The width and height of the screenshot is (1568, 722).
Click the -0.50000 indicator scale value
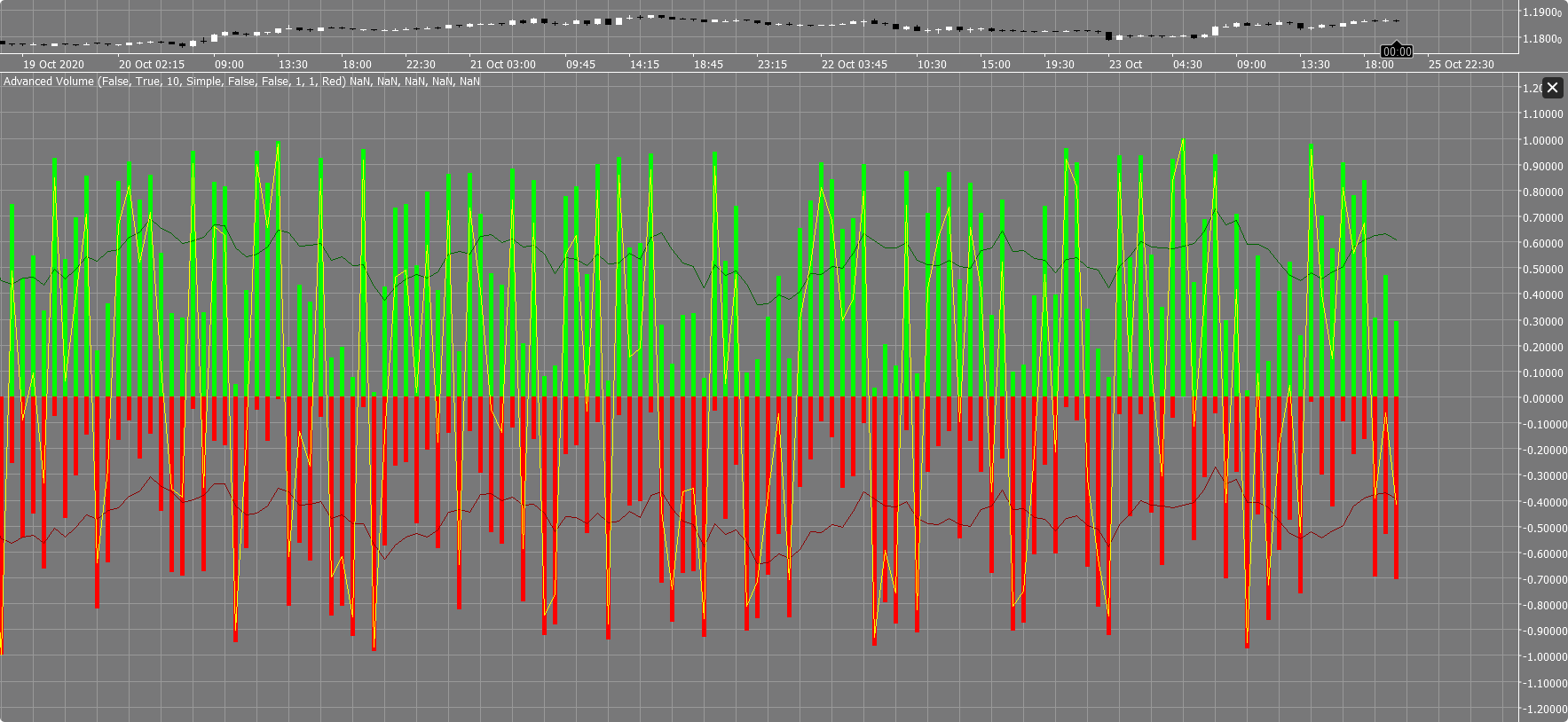pos(1543,529)
